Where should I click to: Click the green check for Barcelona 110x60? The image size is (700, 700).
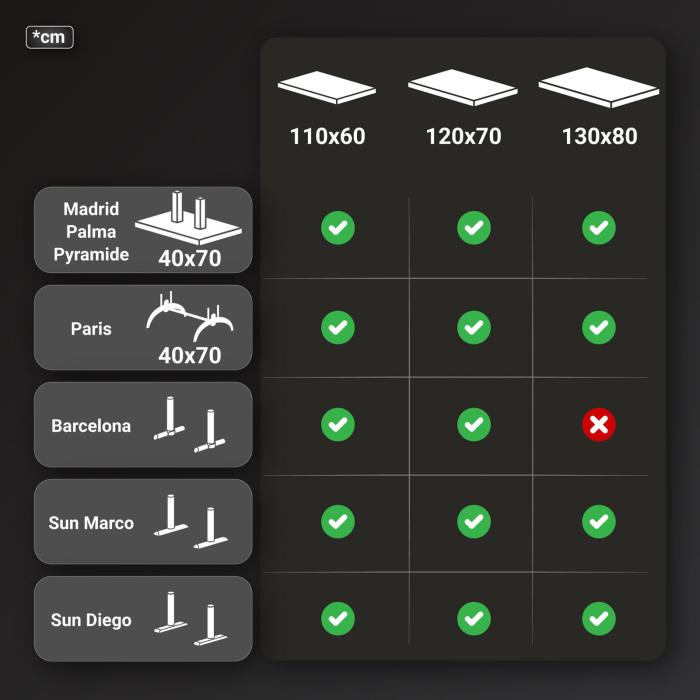pos(338,425)
